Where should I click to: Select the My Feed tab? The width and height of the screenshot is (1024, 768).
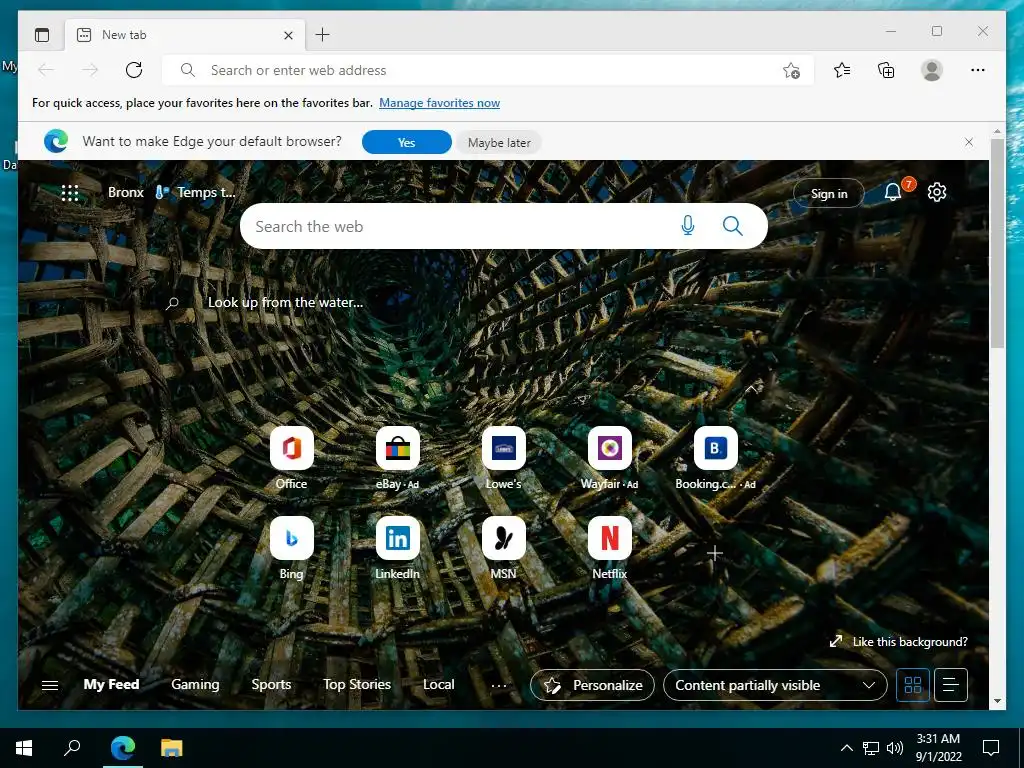click(111, 684)
